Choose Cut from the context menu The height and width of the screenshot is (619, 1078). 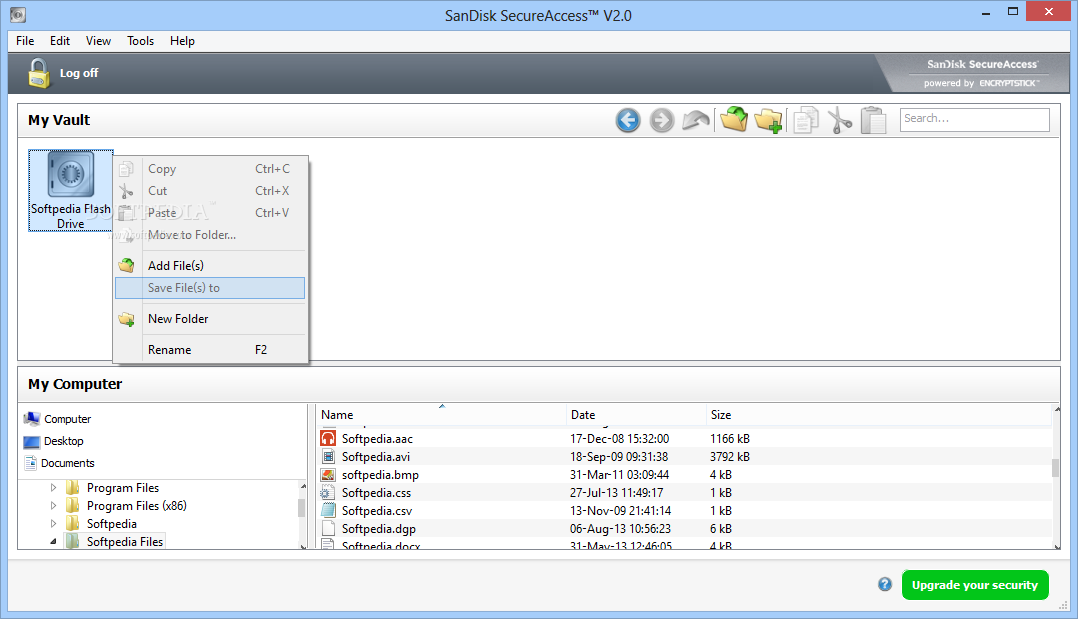coord(210,191)
